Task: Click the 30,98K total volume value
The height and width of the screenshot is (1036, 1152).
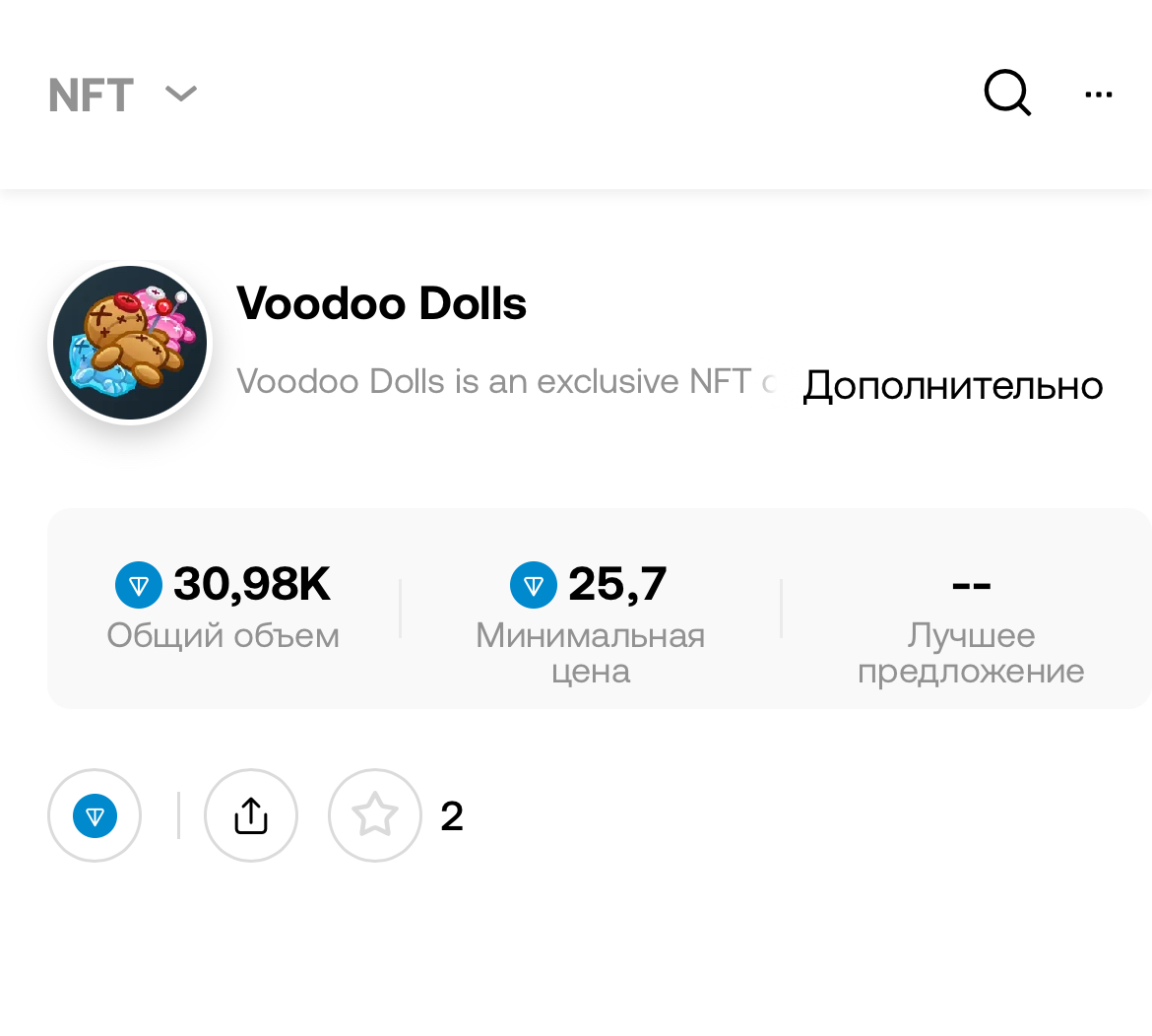Action: [252, 584]
